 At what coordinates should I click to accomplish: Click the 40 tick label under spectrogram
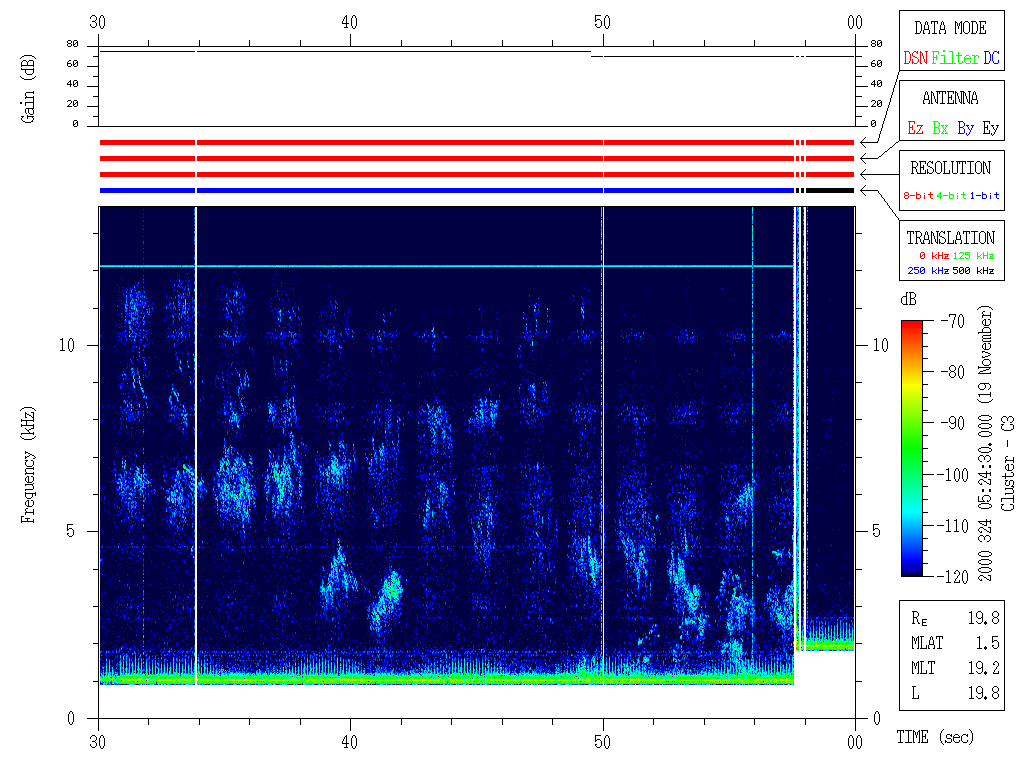point(349,742)
